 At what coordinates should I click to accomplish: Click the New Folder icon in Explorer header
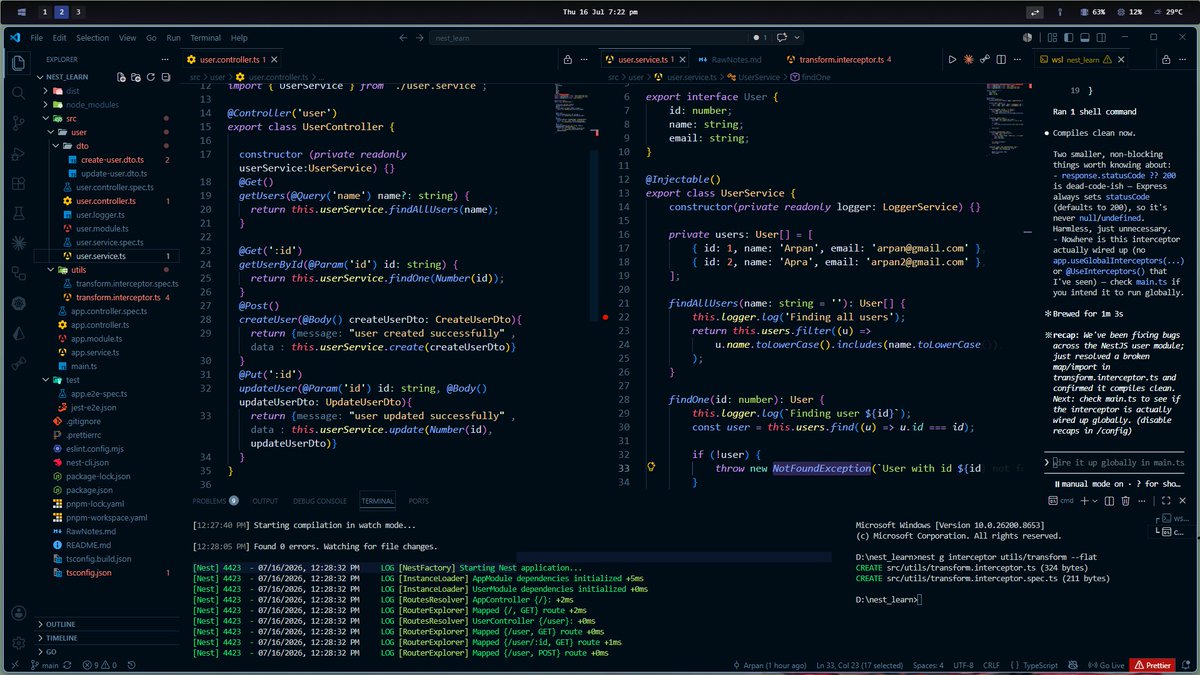(x=134, y=77)
